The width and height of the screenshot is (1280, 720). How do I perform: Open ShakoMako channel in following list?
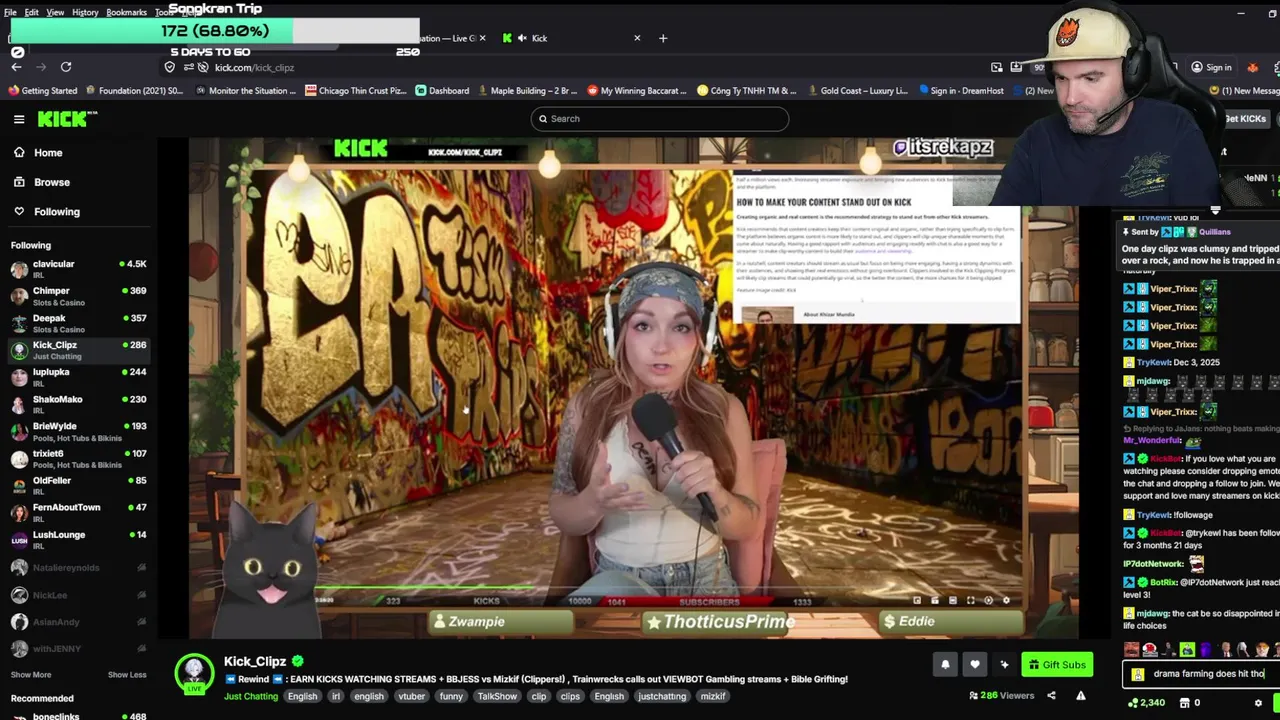pos(78,404)
